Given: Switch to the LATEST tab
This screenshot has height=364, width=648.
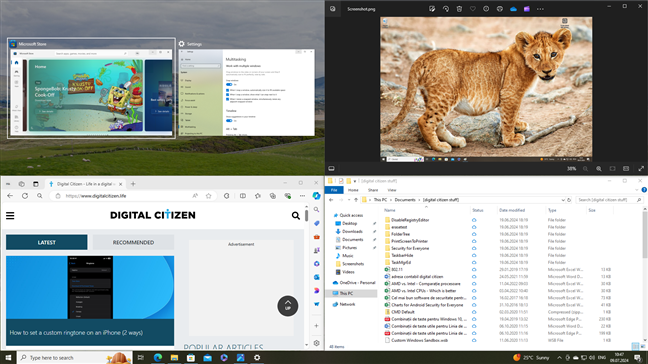Looking at the screenshot, I should pyautogui.click(x=47, y=242).
